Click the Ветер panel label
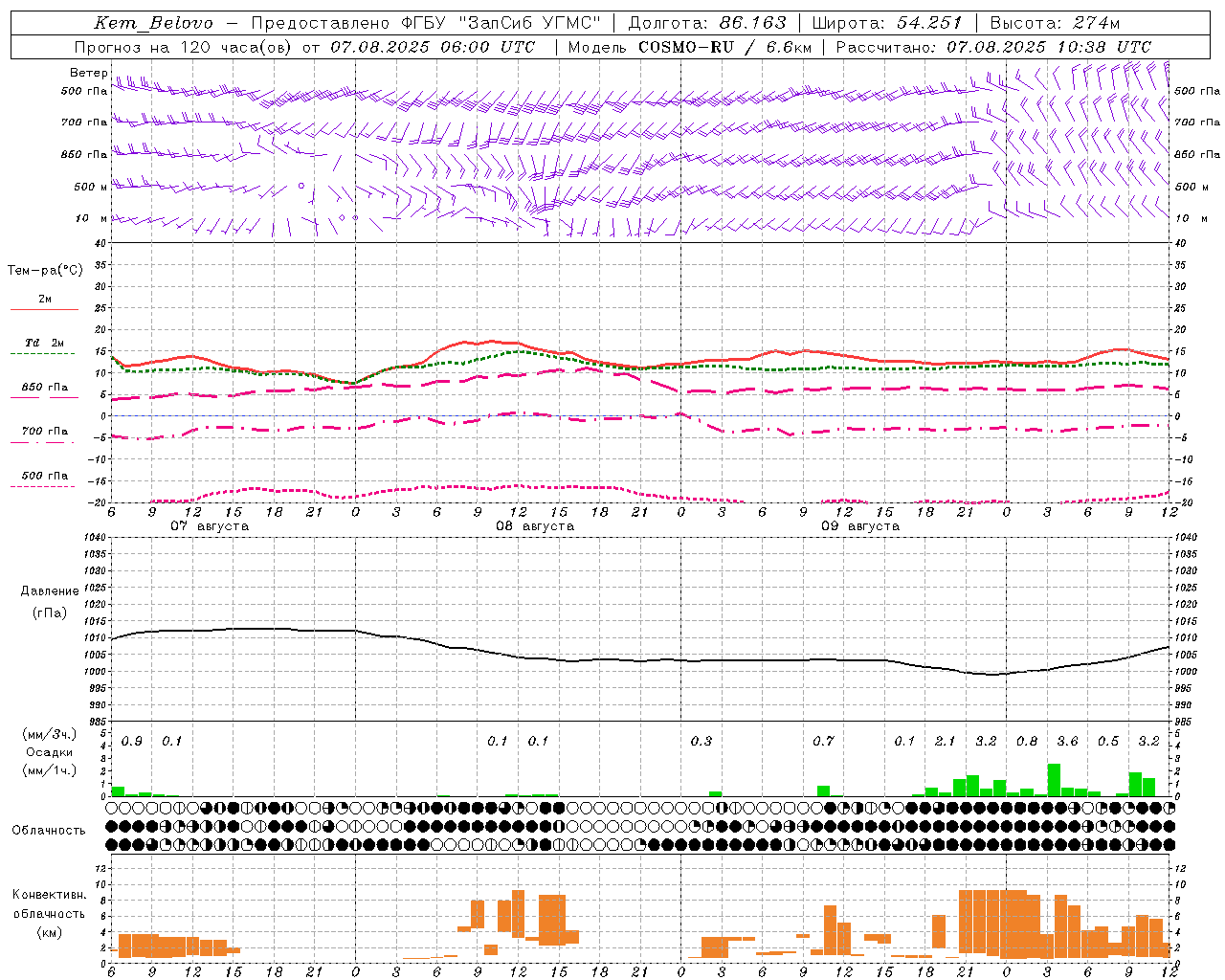Image resolution: width=1225 pixels, height=980 pixels. [x=88, y=73]
